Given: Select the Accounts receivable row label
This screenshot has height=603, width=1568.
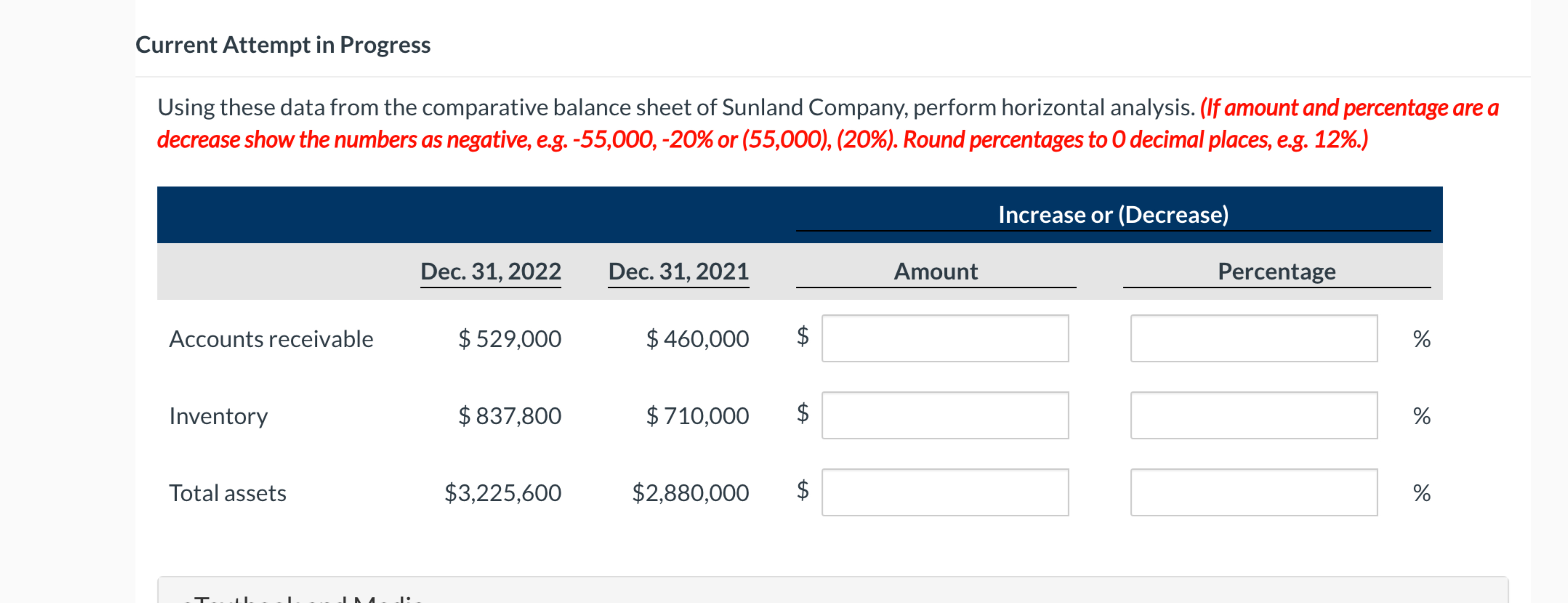Looking at the screenshot, I should pyautogui.click(x=271, y=339).
